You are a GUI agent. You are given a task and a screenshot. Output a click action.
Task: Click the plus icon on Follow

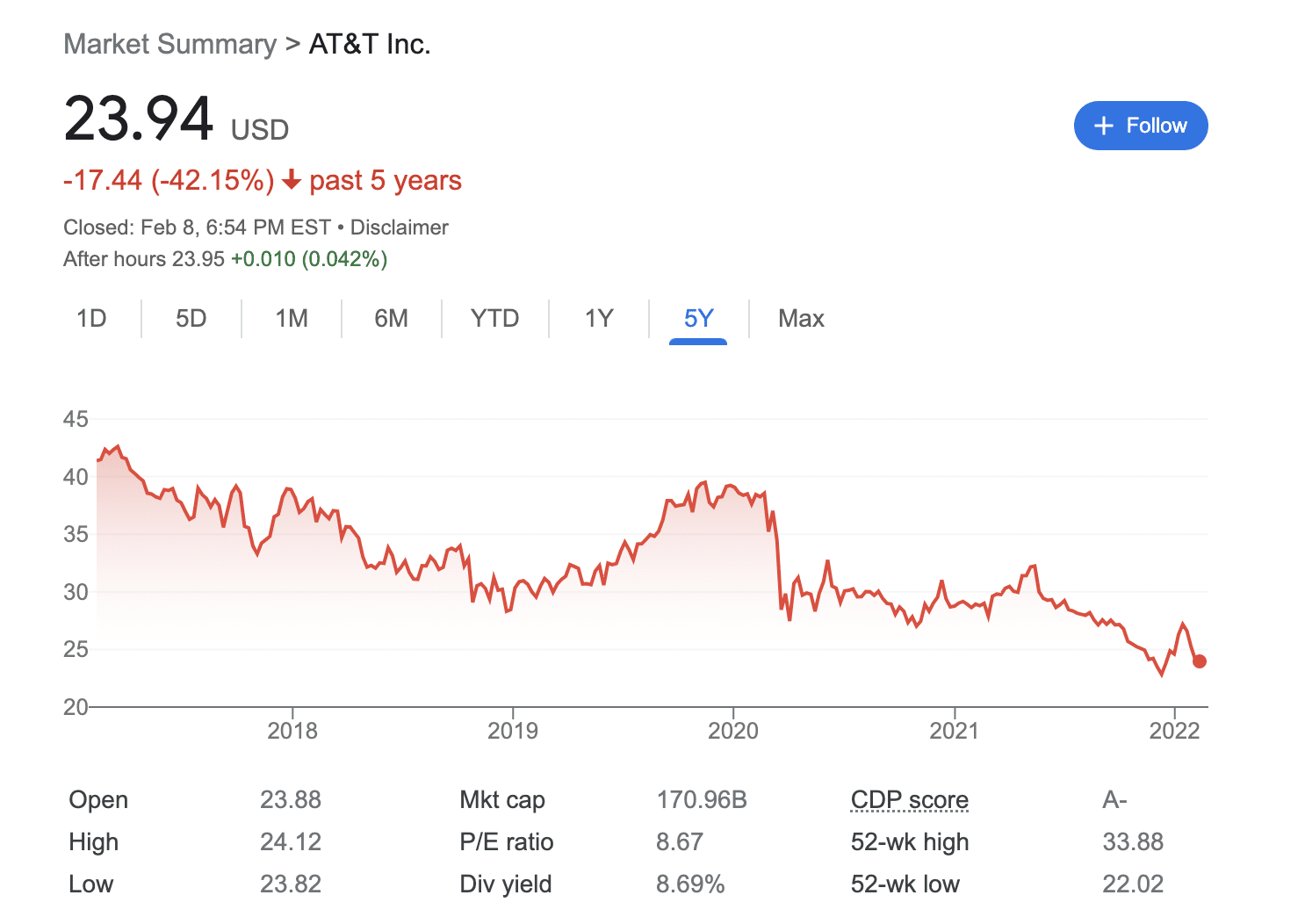pyautogui.click(x=1103, y=126)
